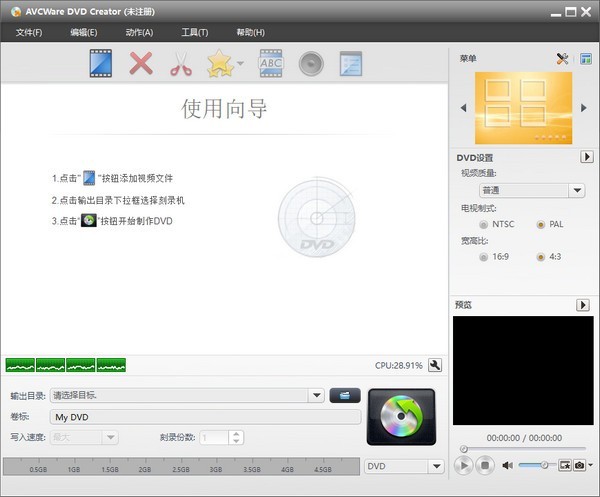Select the scissors clip tool
The height and width of the screenshot is (497, 600).
[181, 64]
